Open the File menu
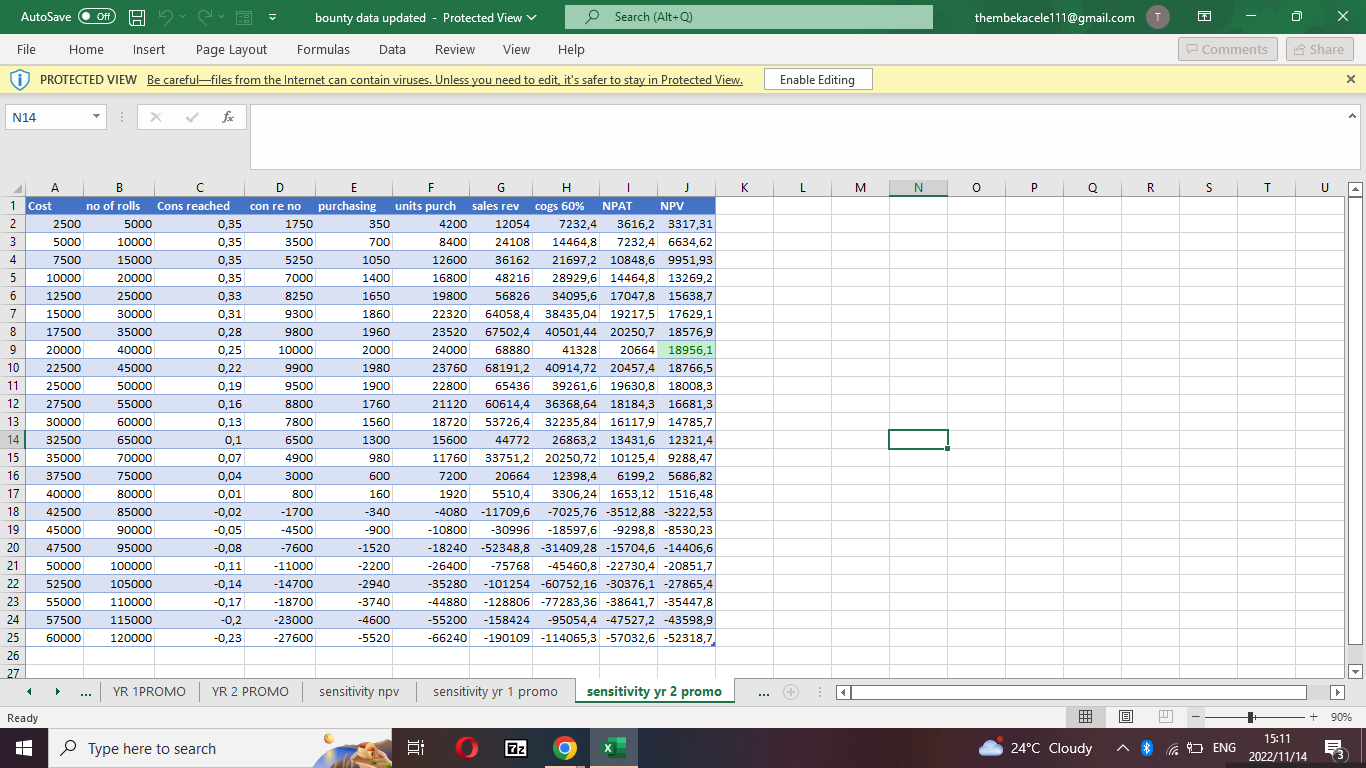 [26, 49]
